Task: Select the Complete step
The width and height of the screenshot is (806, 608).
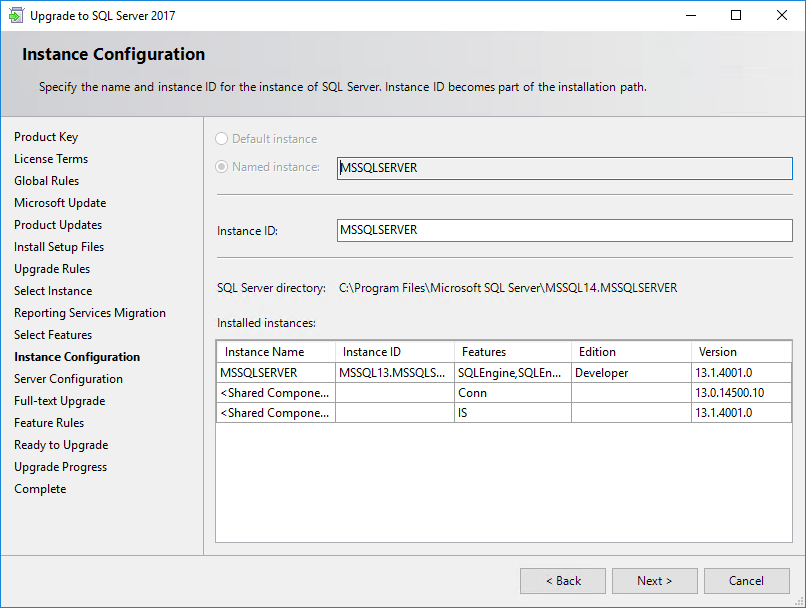Action: (40, 489)
